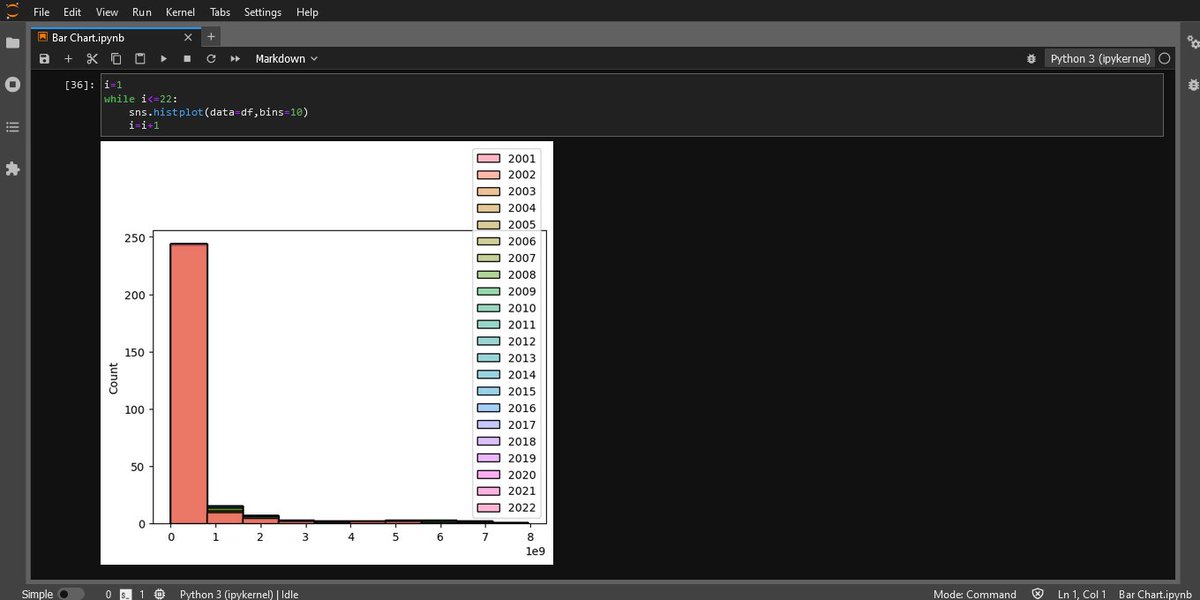
Task: Open the File menu
Action: coord(42,12)
